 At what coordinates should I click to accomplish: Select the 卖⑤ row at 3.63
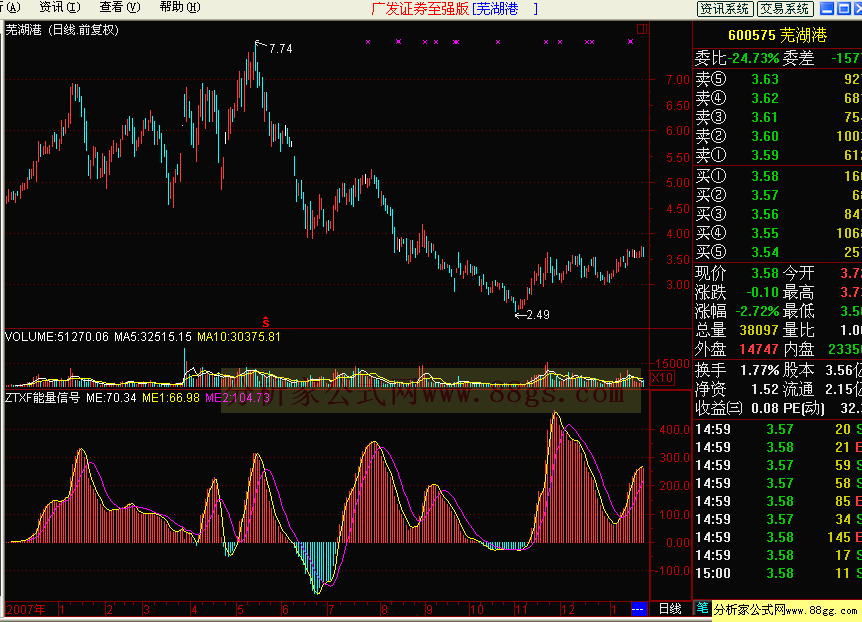777,79
